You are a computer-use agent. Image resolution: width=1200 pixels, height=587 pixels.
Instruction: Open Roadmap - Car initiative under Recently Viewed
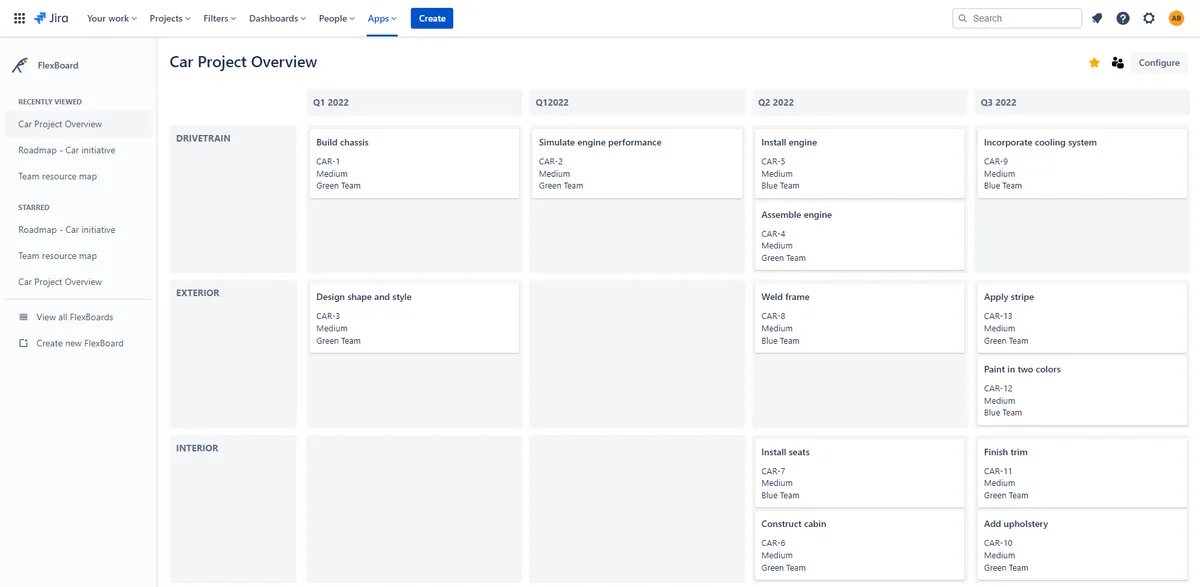pos(66,150)
